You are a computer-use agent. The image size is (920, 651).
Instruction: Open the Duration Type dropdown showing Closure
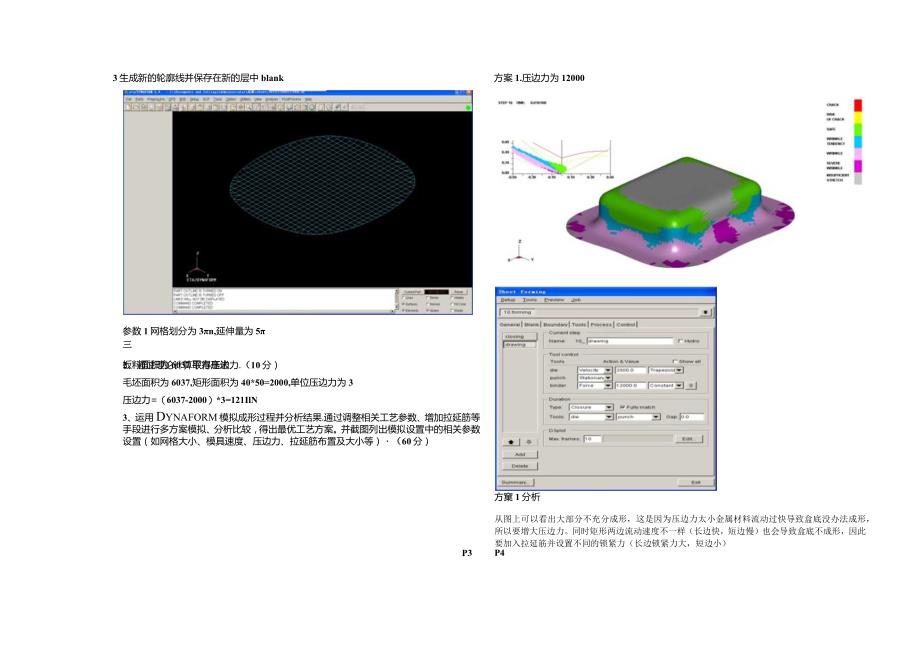click(588, 407)
